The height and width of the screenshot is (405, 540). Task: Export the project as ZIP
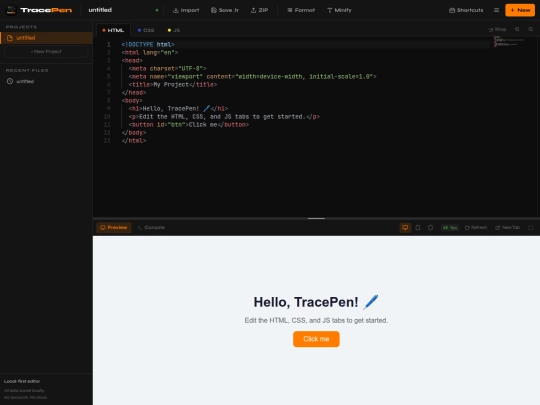(259, 10)
